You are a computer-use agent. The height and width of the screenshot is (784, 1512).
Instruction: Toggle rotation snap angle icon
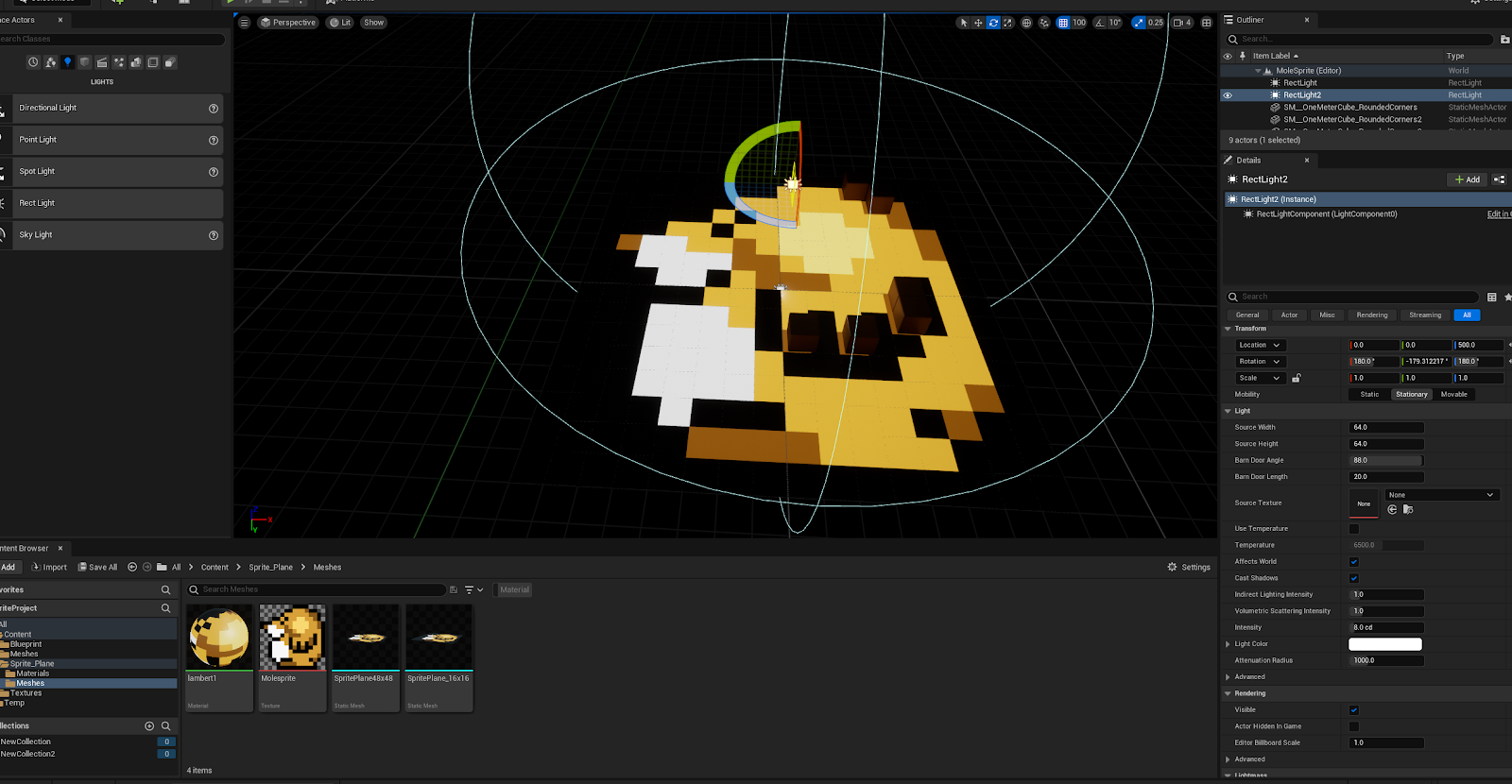(x=1100, y=23)
